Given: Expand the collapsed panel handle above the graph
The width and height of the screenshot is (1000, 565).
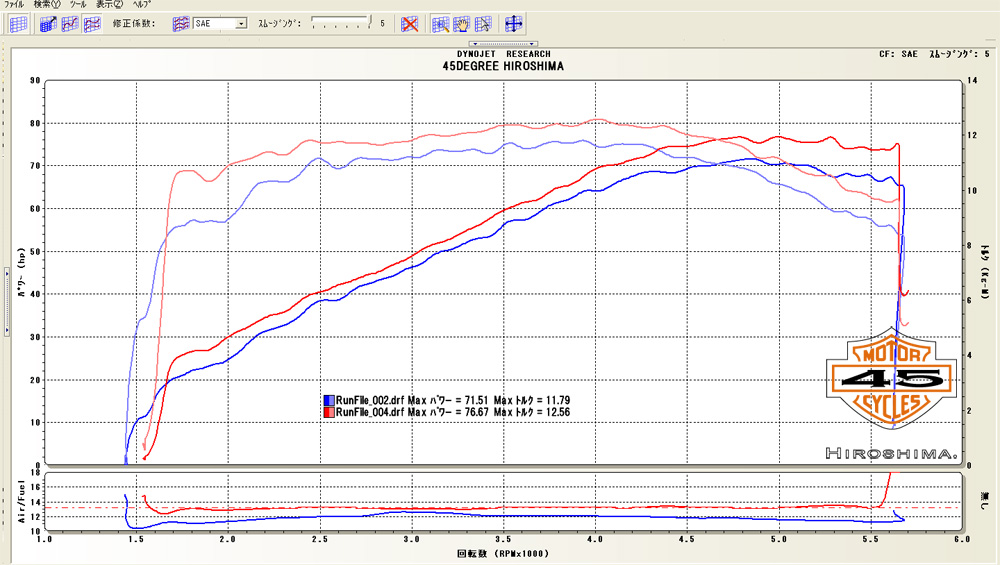Looking at the screenshot, I should (503, 44).
